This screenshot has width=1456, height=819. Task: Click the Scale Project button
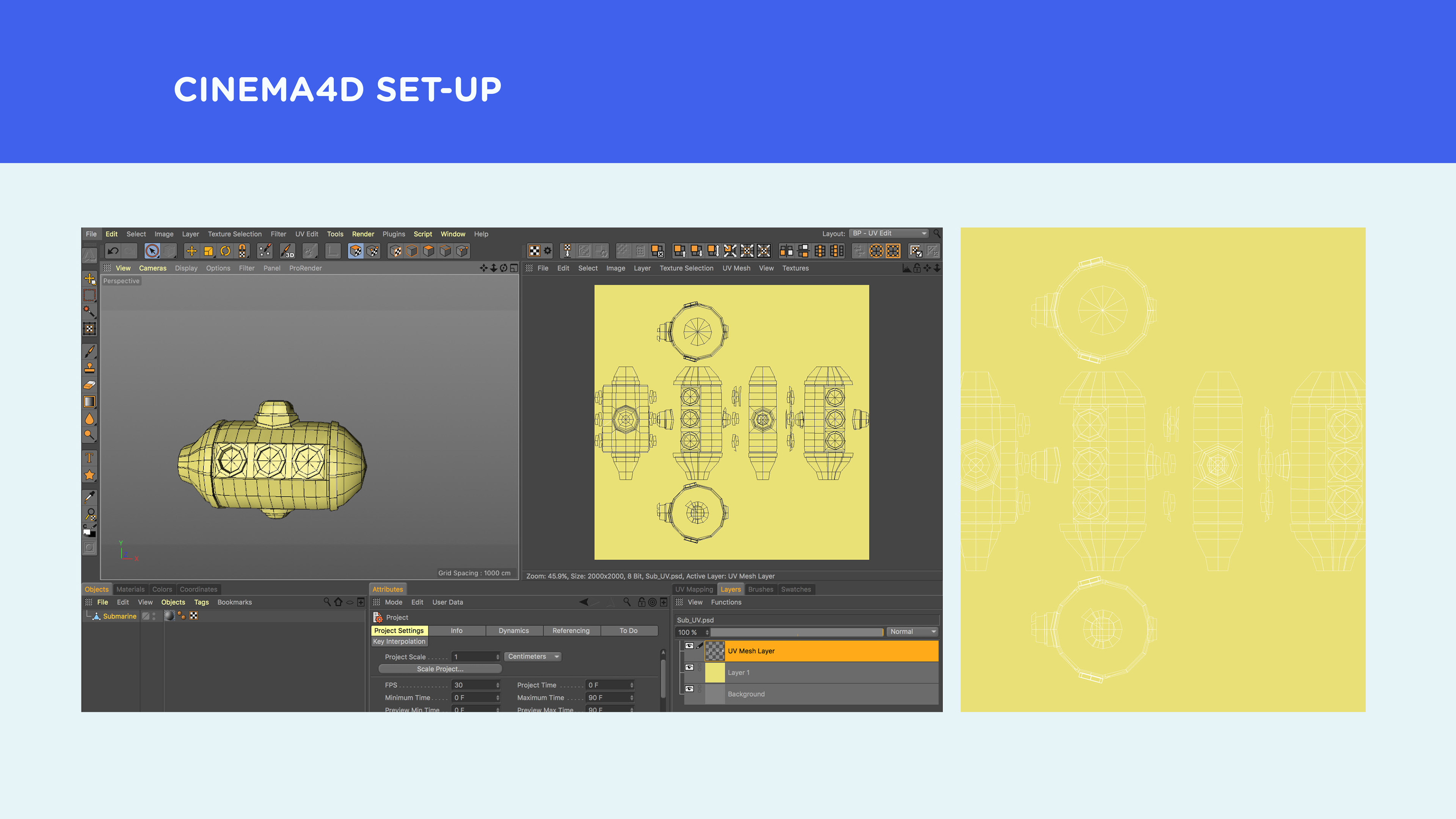click(x=440, y=669)
